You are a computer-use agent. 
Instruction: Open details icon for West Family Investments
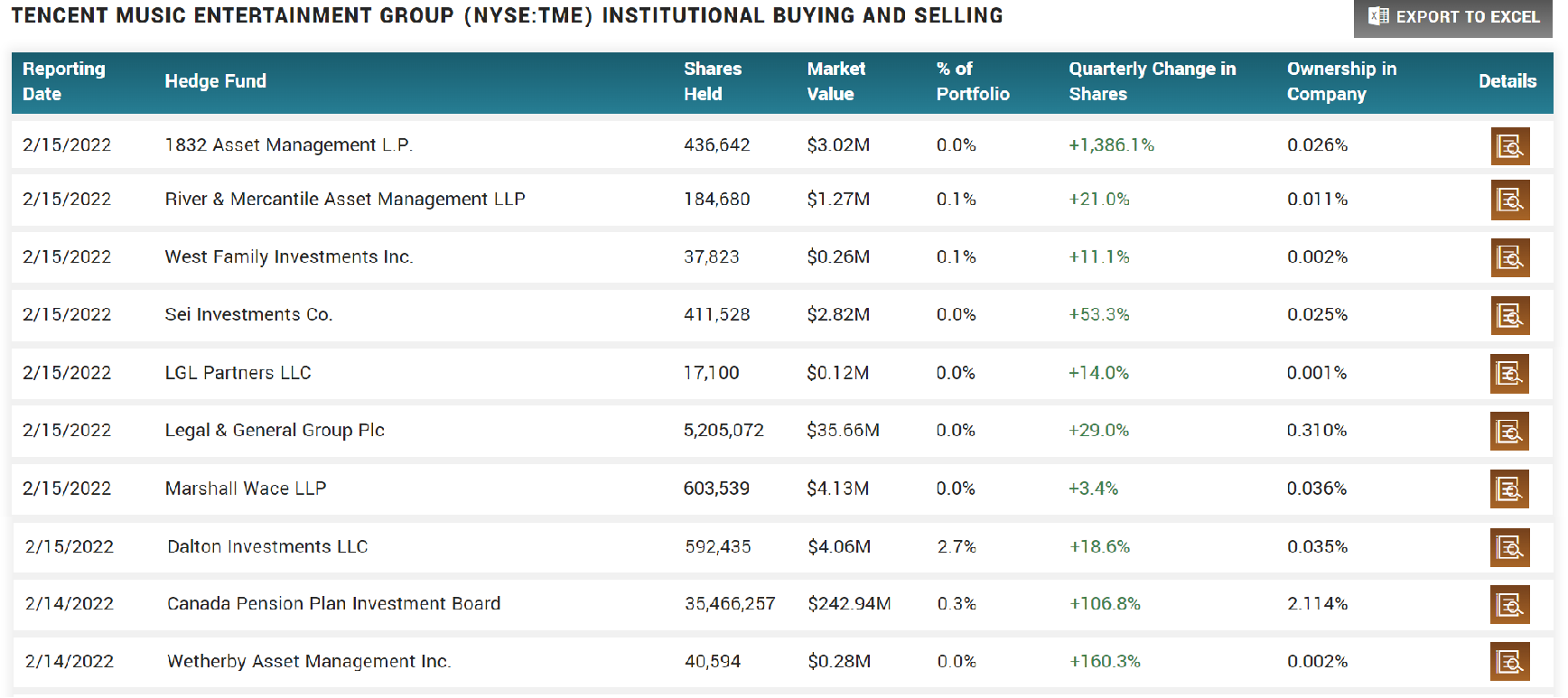[1510, 257]
